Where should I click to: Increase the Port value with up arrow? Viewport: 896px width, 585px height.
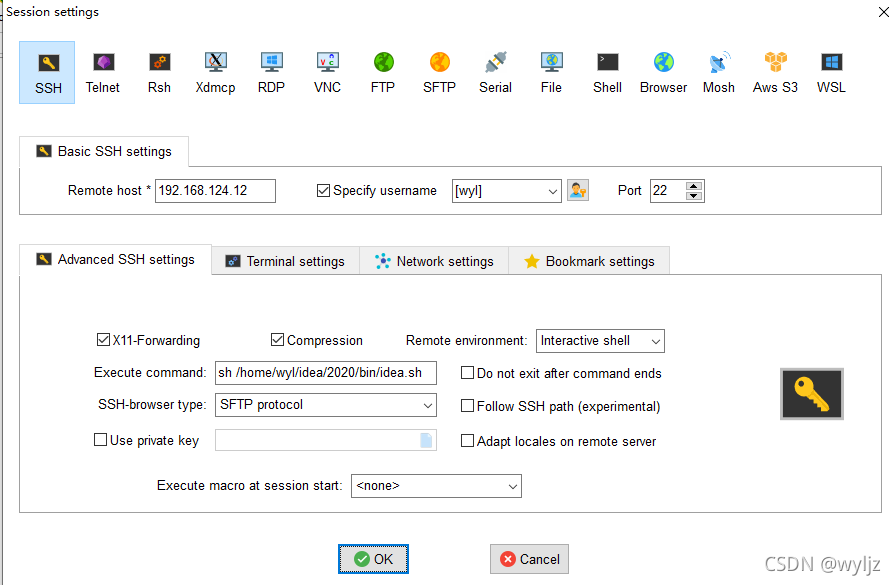click(x=694, y=186)
